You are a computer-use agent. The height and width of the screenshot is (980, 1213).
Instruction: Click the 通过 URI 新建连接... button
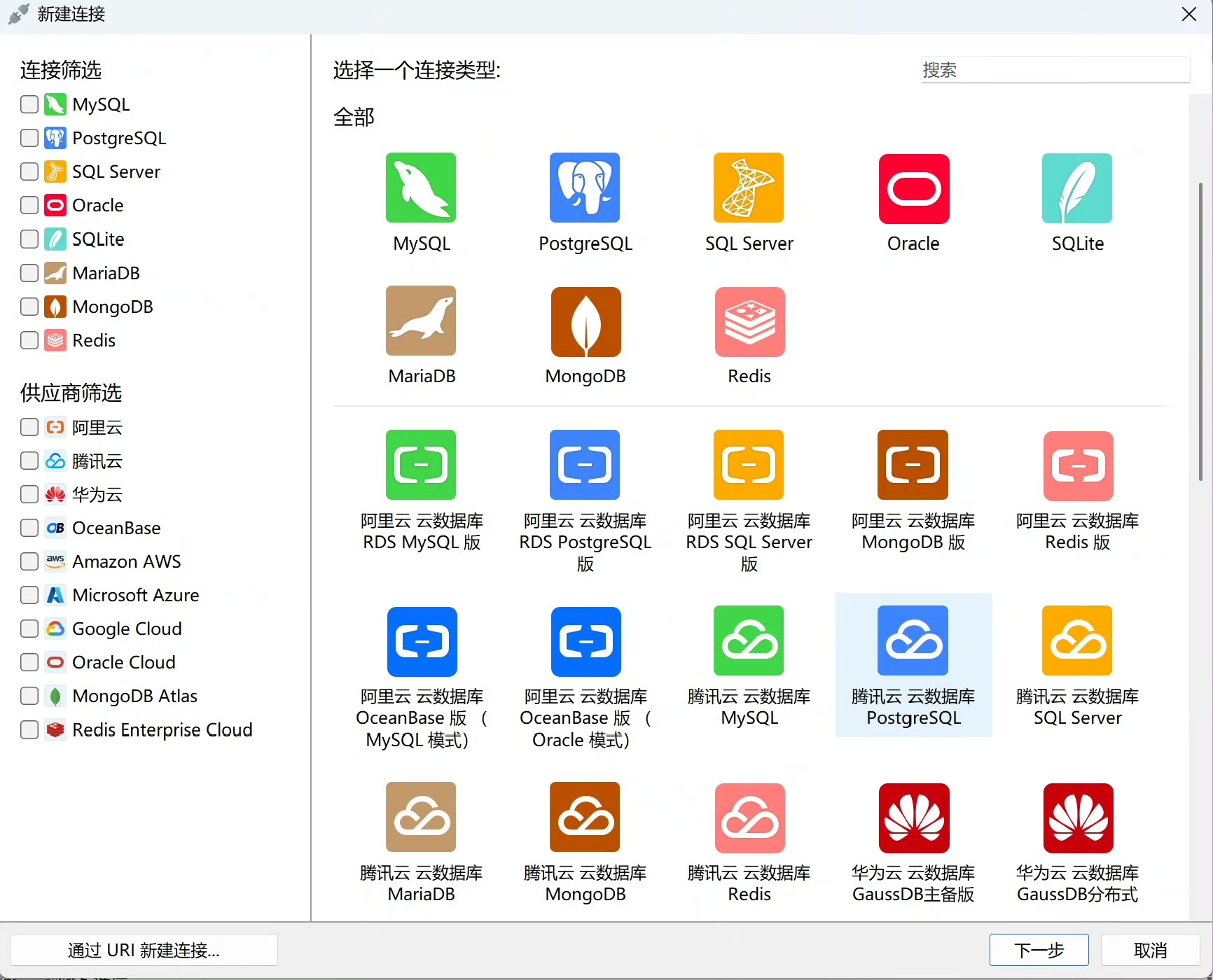click(144, 950)
